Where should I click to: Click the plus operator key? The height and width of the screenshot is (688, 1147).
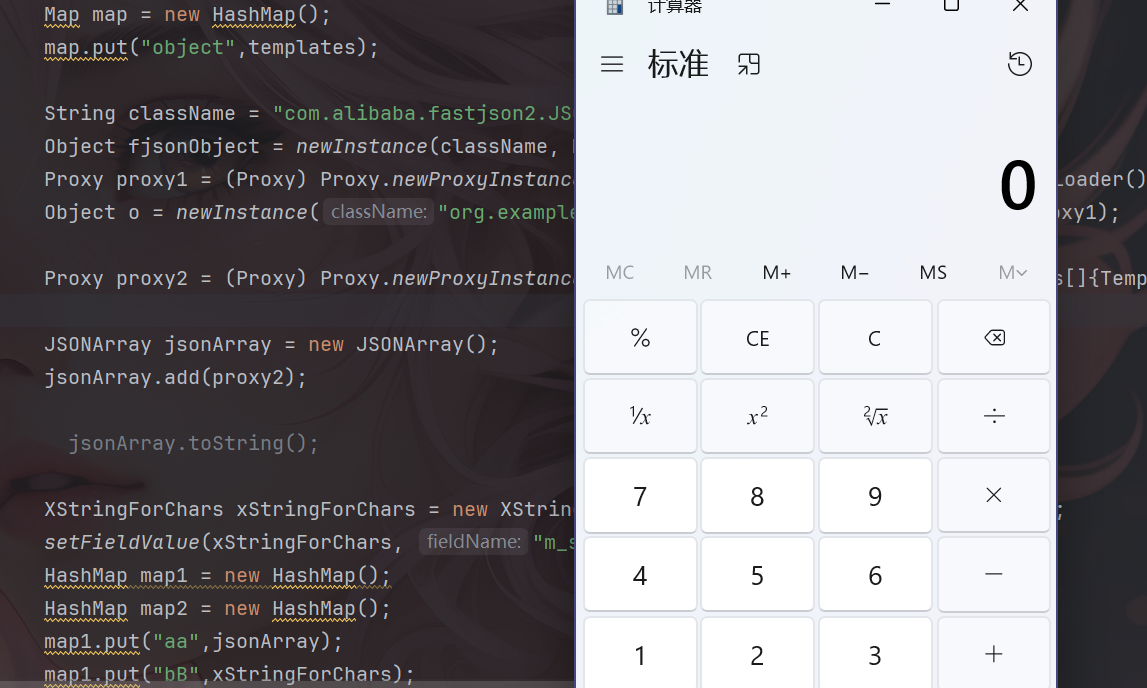993,653
